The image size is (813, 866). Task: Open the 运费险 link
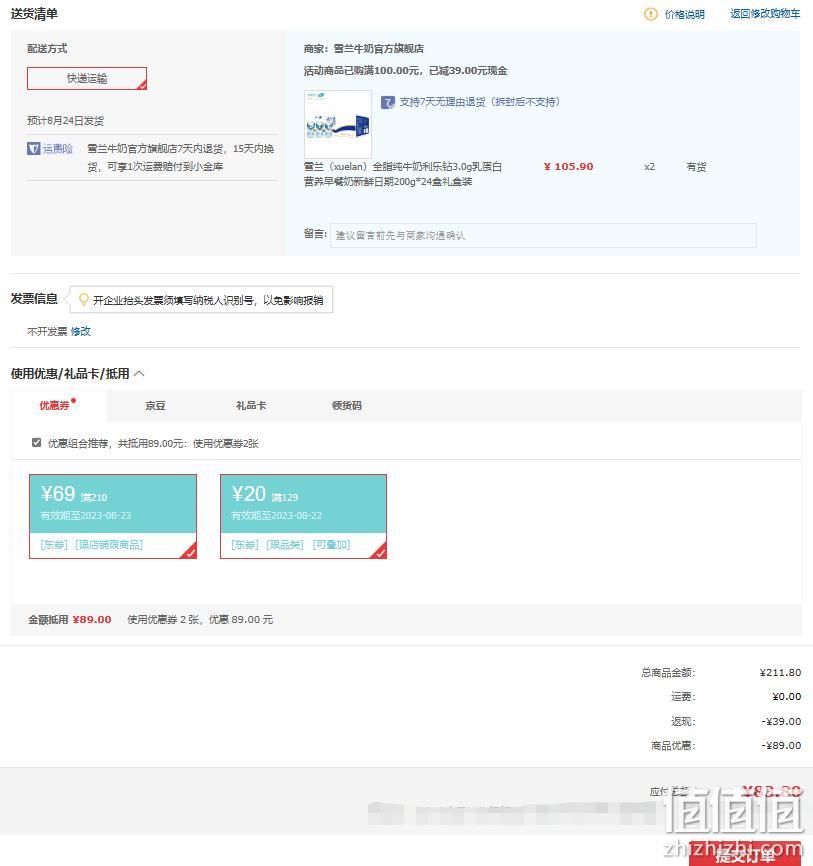tap(58, 149)
